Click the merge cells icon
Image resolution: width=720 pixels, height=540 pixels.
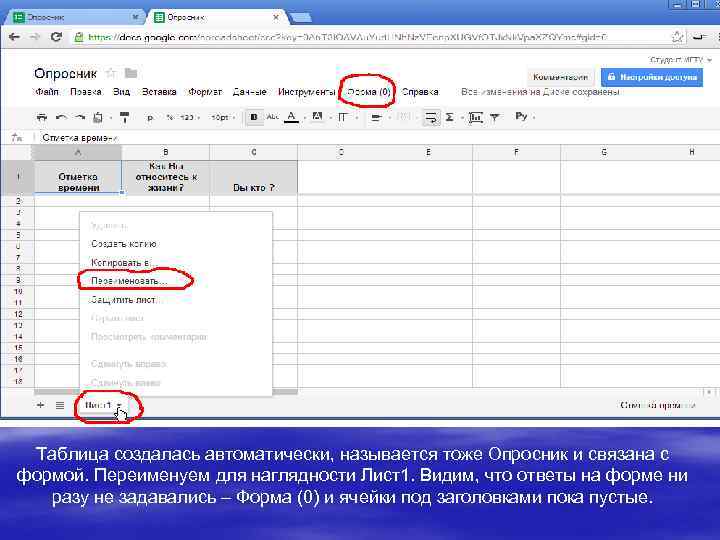pyautogui.click(x=403, y=118)
